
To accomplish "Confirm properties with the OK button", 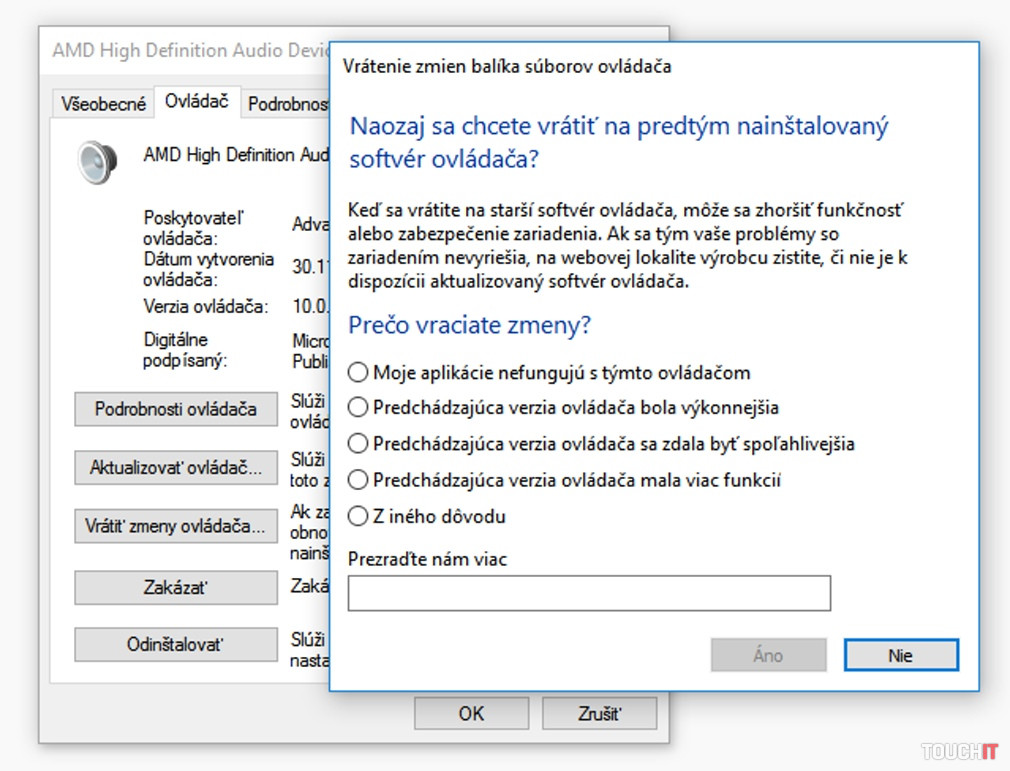I will point(471,713).
